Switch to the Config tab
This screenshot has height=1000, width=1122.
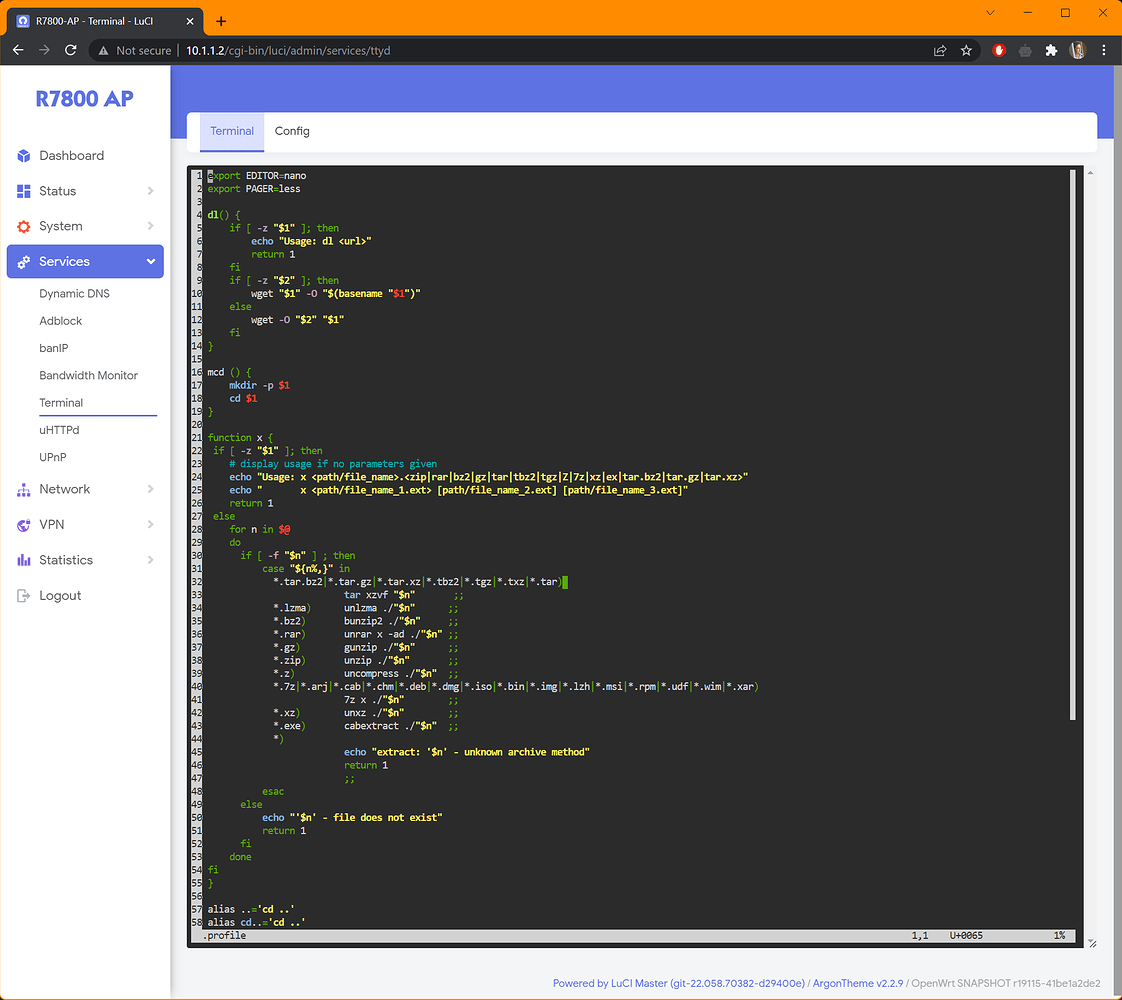292,131
